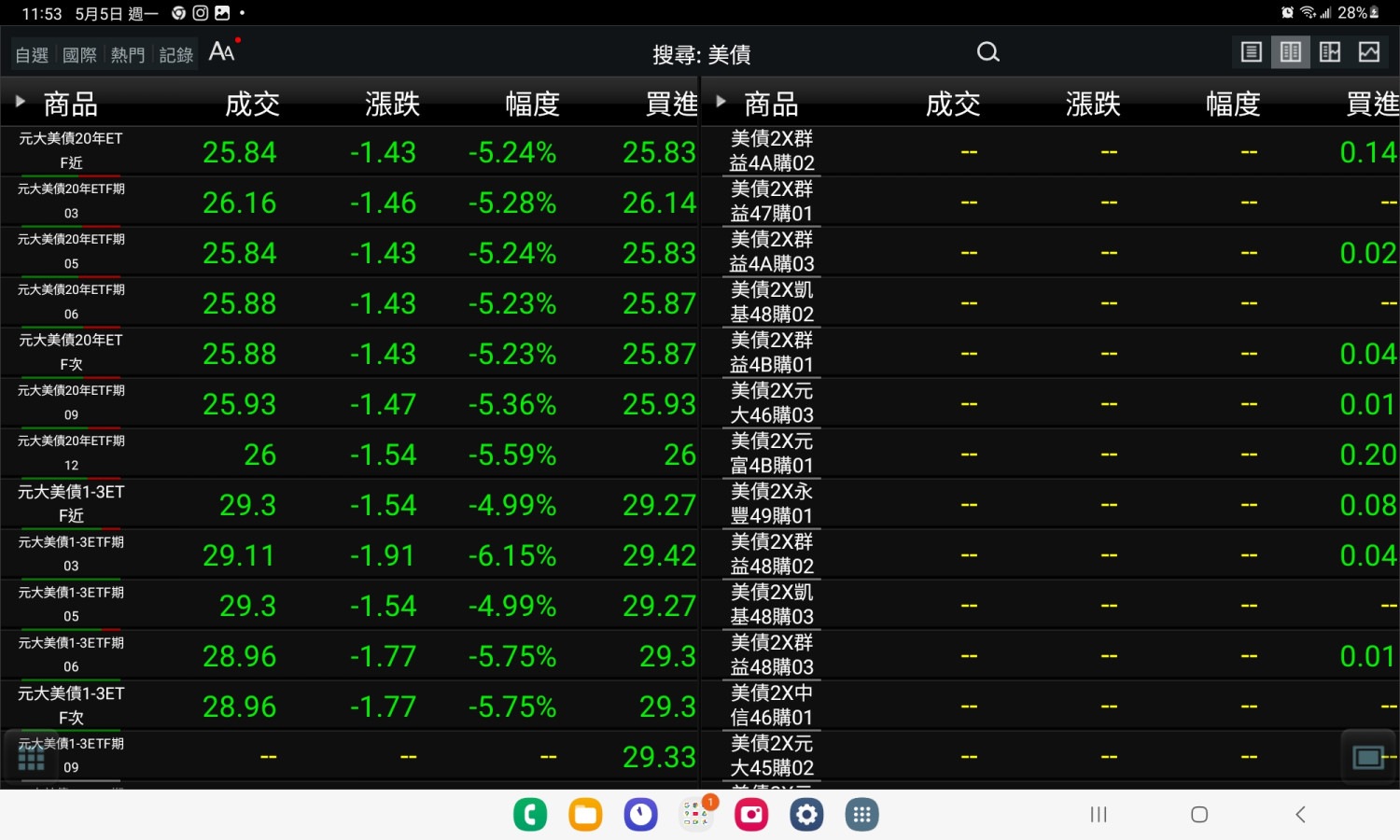This screenshot has width=1400, height=840.
Task: Select the 元大美債20年ETF期06 row
Action: 350,302
